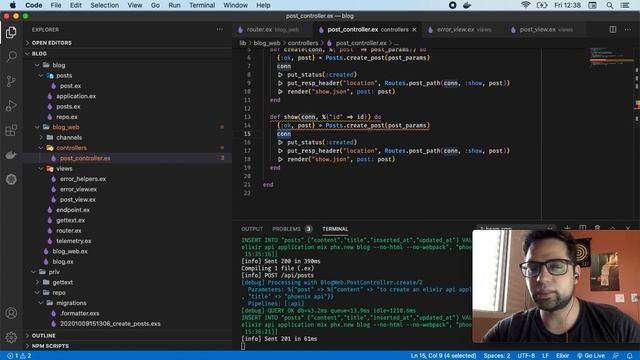The image size is (640, 360).
Task: Open the OUTPUT panel tab
Action: 252,229
